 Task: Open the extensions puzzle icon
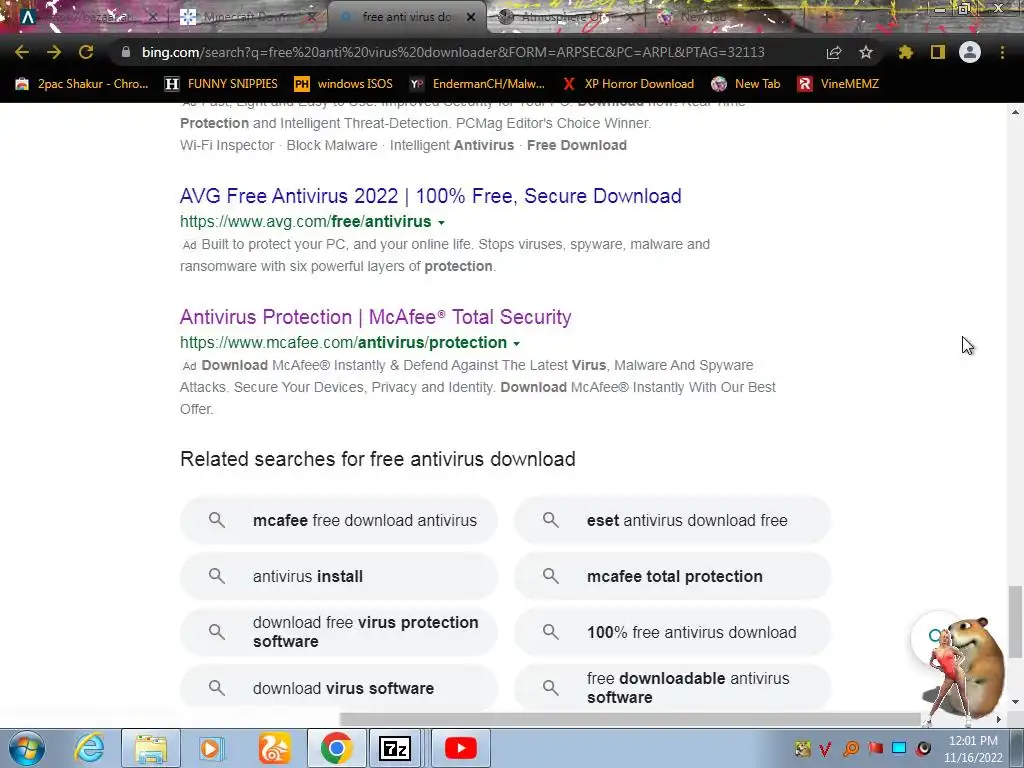[906, 52]
